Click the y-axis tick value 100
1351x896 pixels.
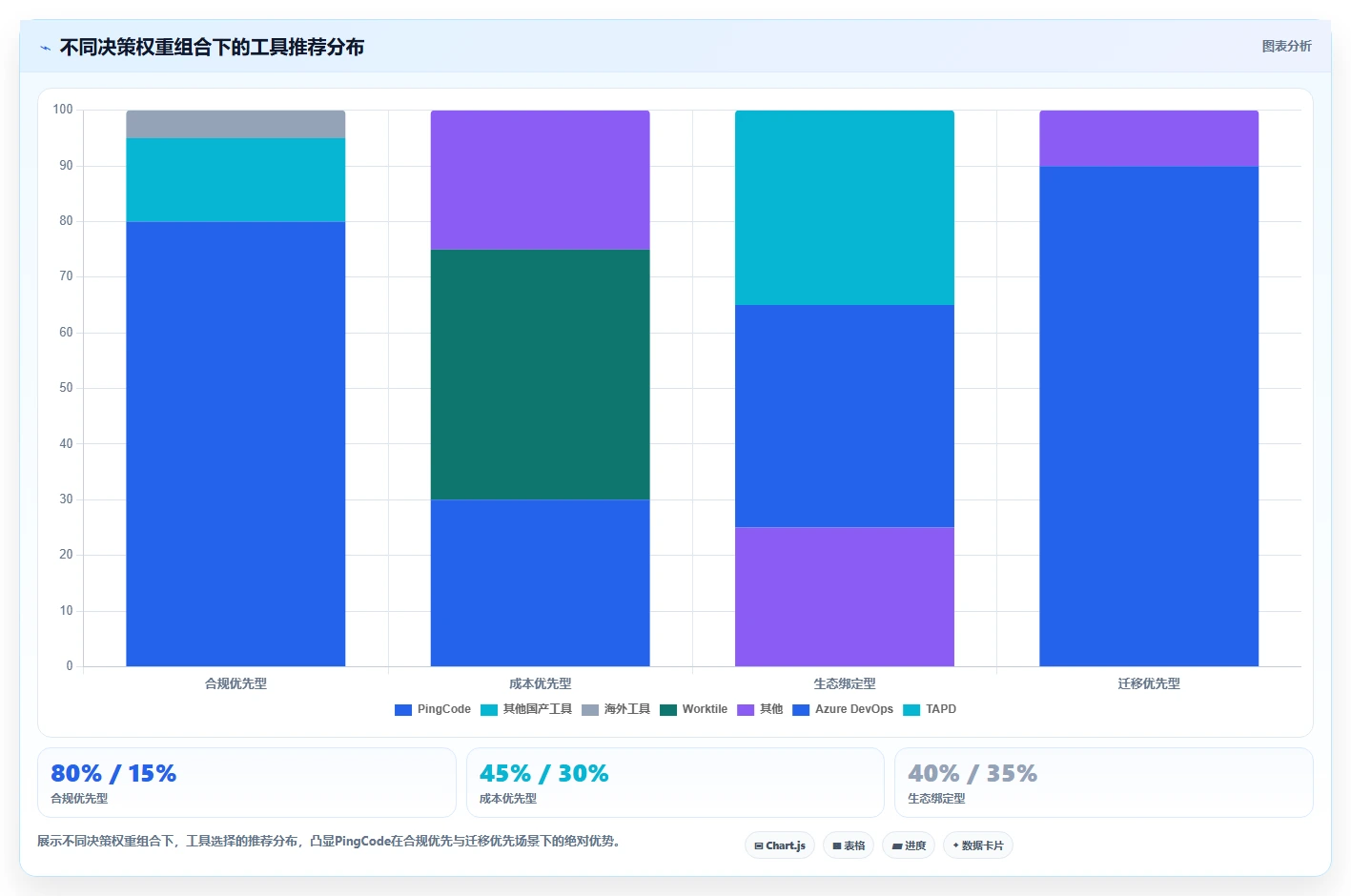point(63,110)
